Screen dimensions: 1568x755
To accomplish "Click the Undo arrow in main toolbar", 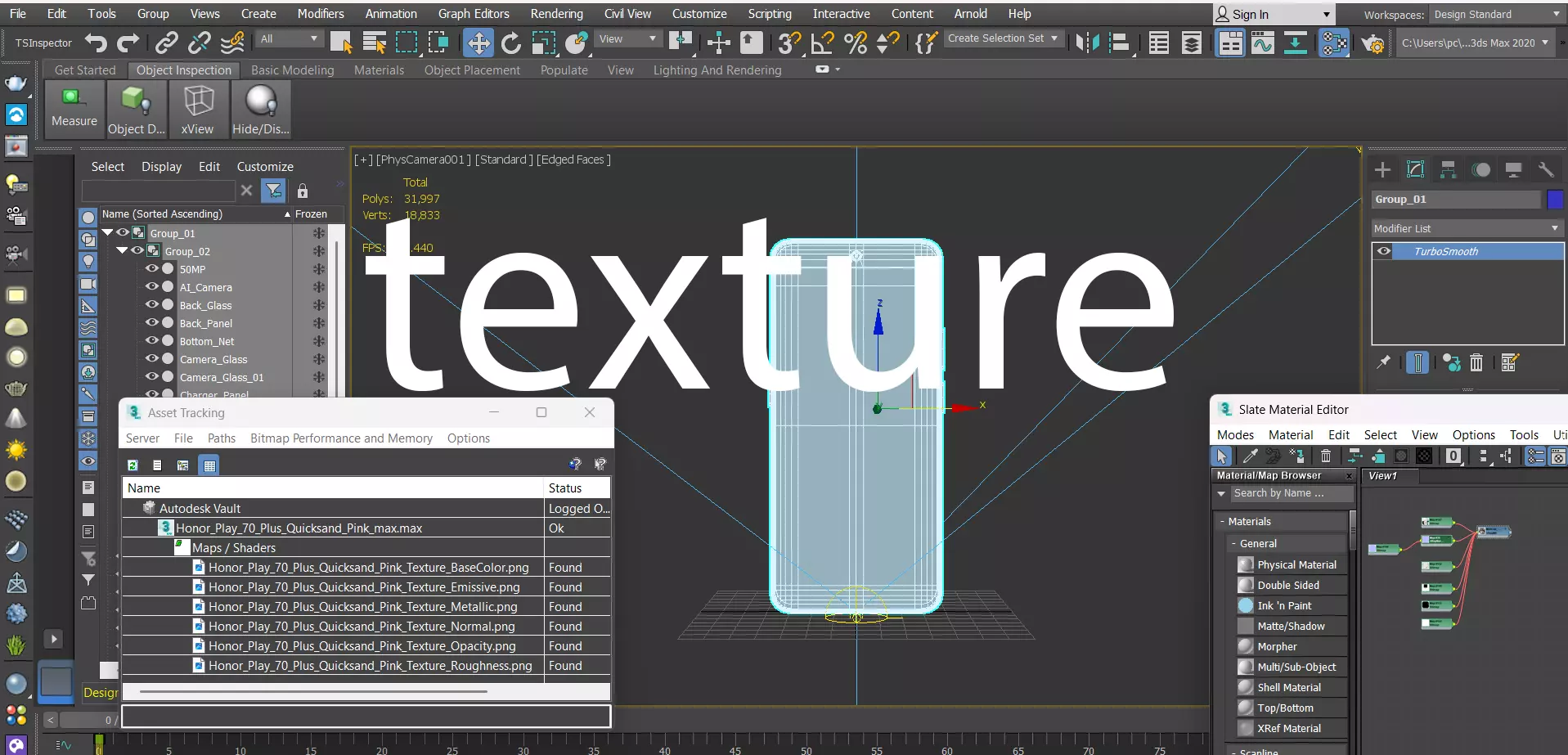I will (96, 43).
